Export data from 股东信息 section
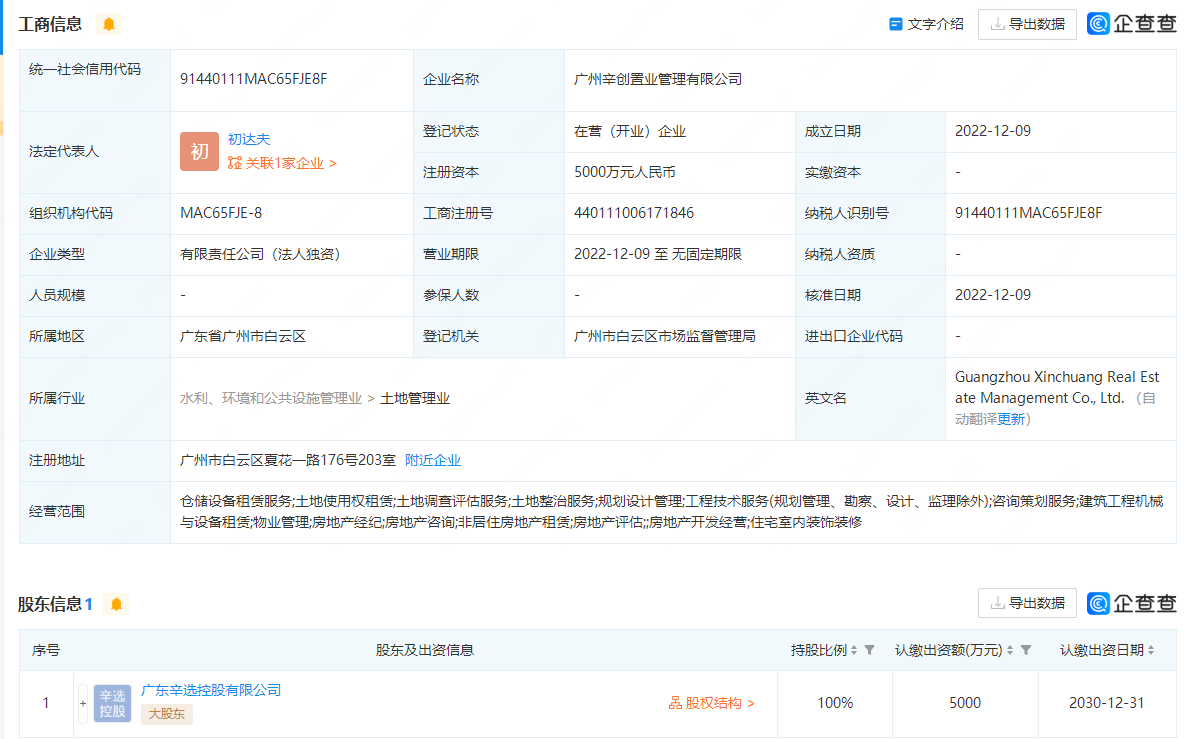The width and height of the screenshot is (1186, 739). coord(1027,603)
